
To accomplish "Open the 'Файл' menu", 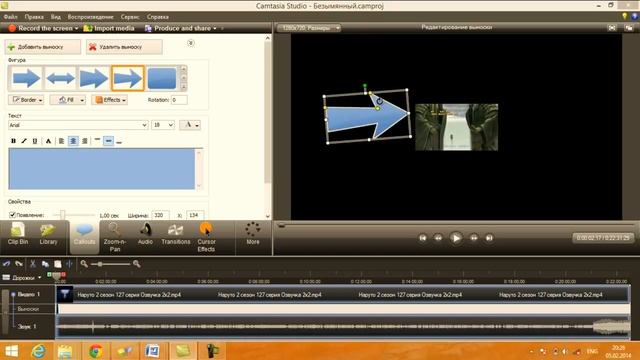I will point(10,17).
